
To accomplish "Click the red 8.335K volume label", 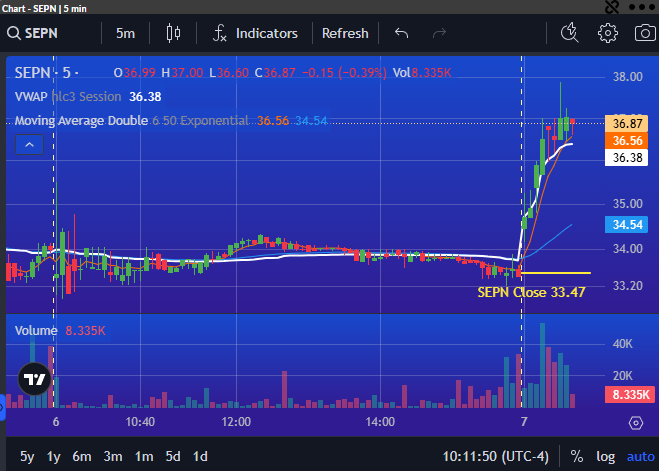I will pyautogui.click(x=630, y=395).
